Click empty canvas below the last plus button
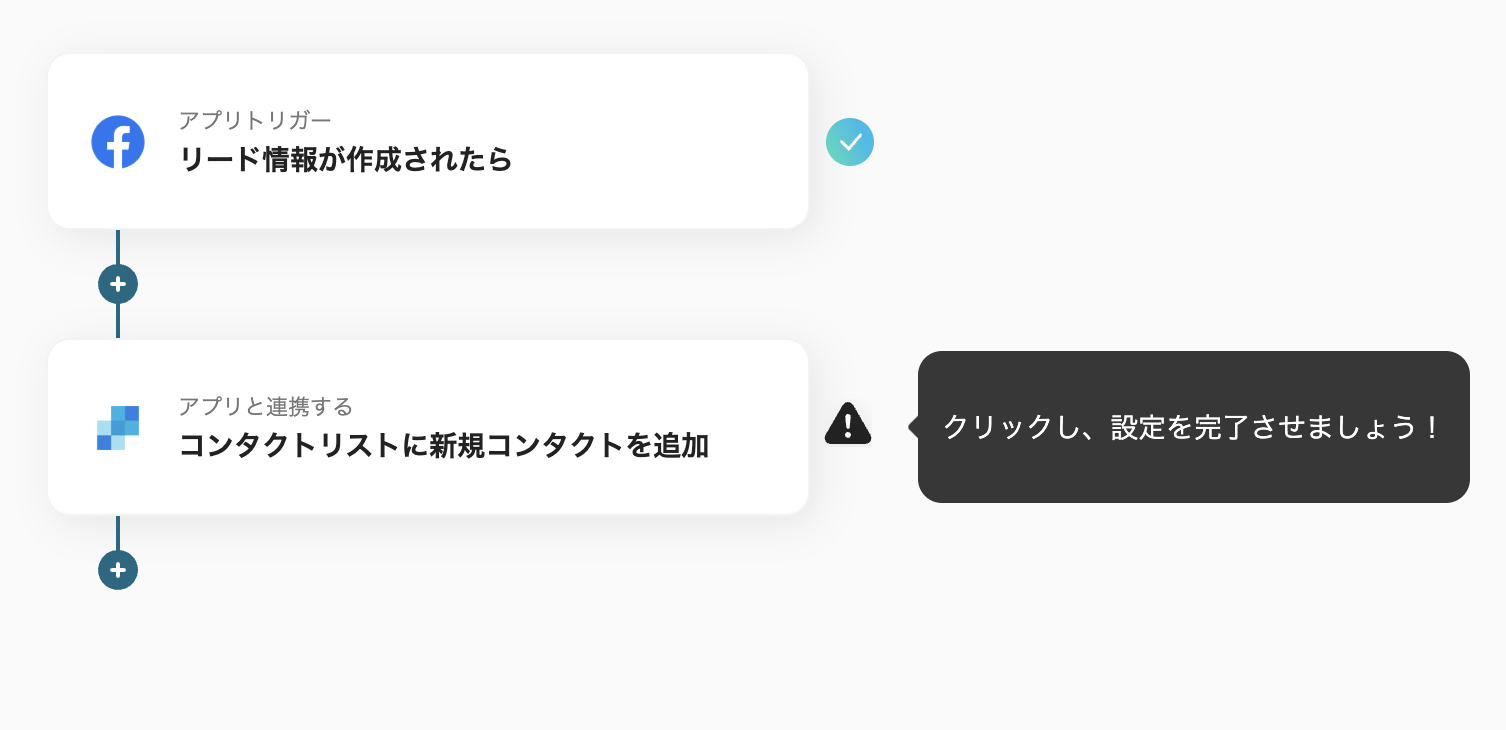Image resolution: width=1506 pixels, height=730 pixels. (x=118, y=660)
